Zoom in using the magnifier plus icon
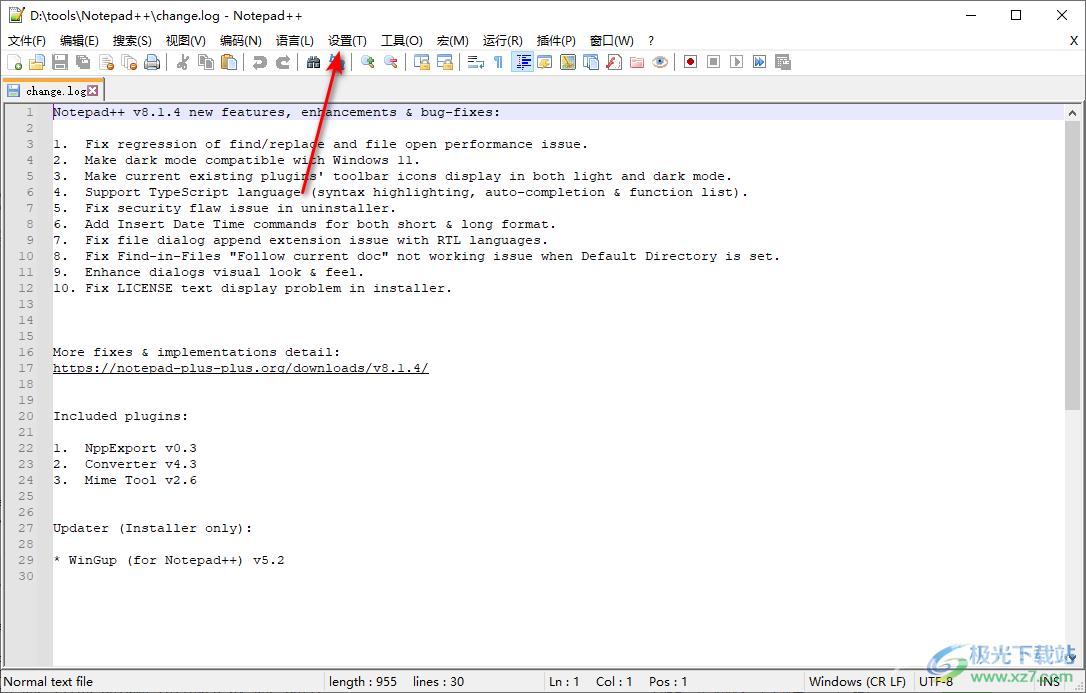This screenshot has width=1086, height=693. pos(368,62)
